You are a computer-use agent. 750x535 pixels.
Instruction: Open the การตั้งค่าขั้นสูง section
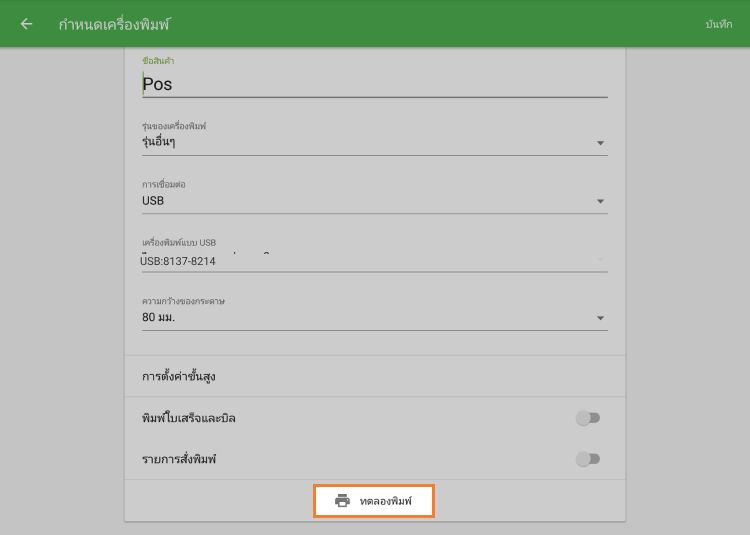pyautogui.click(x=180, y=377)
